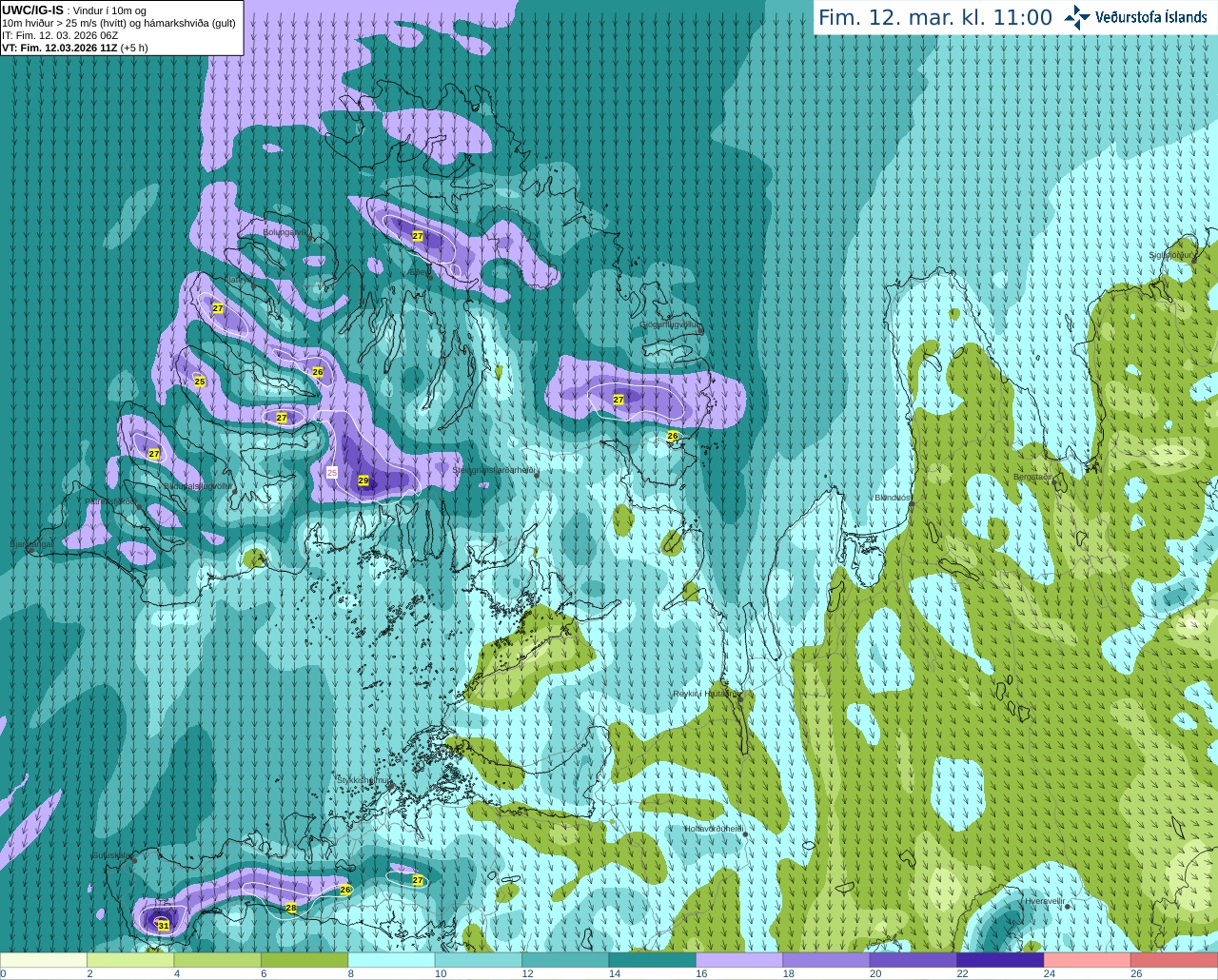The image size is (1218, 980).
Task: Click the Steingrímsfjarðarheiði station label
Action: [x=495, y=469]
